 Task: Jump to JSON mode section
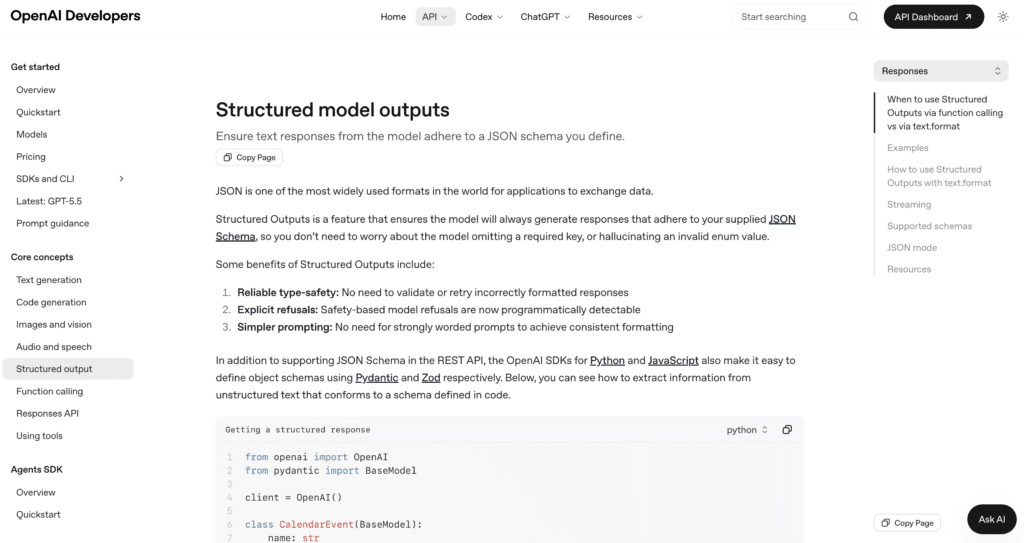(912, 248)
